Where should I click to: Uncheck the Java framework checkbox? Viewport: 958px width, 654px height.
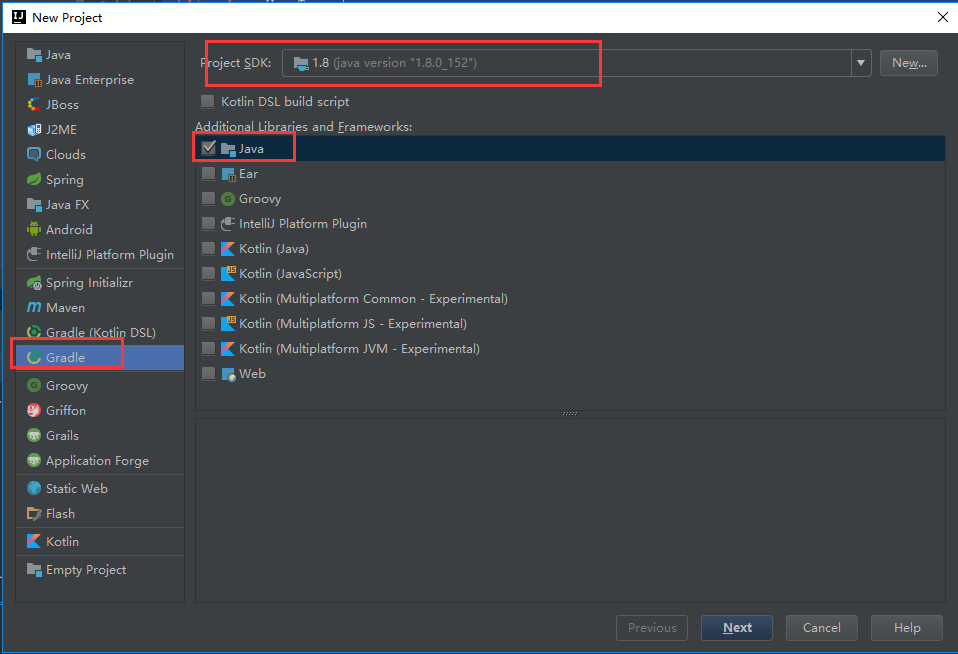click(x=208, y=148)
